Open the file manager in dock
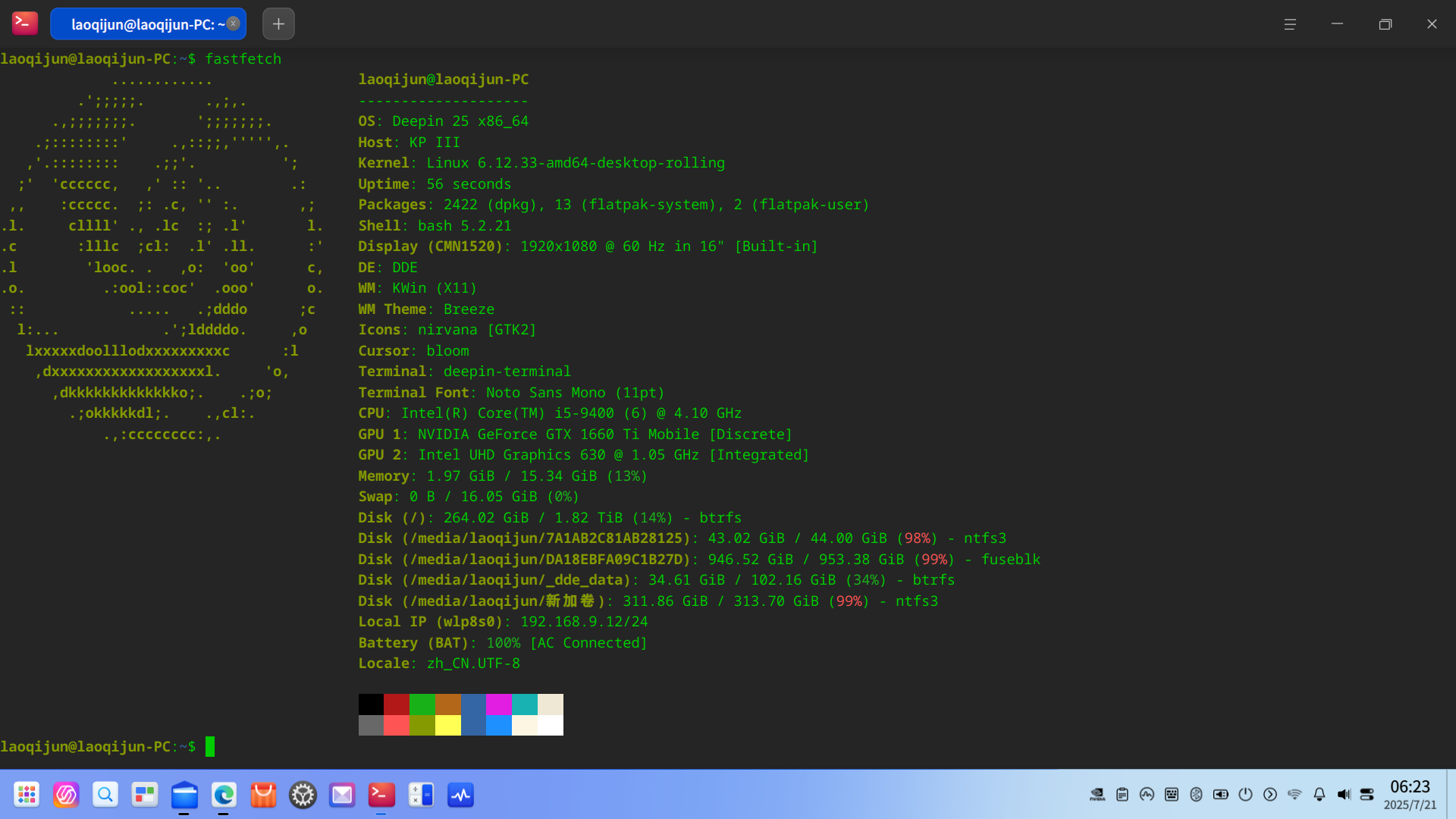Image resolution: width=1456 pixels, height=819 pixels. point(184,795)
